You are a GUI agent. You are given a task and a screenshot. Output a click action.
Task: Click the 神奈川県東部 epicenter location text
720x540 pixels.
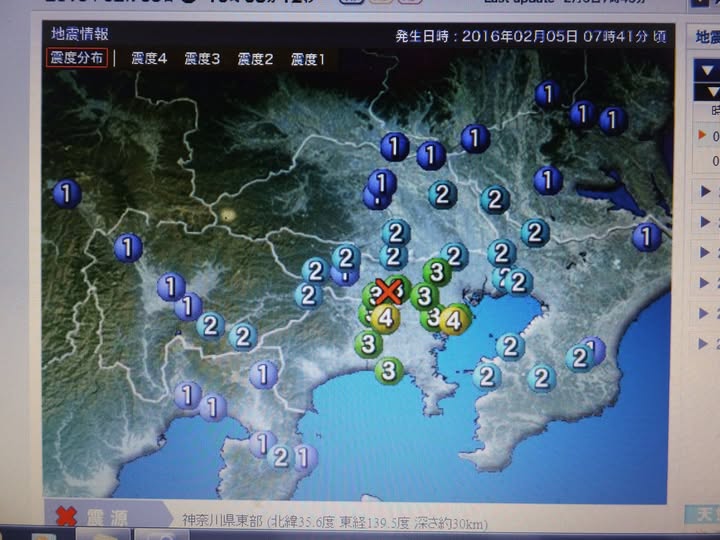pyautogui.click(x=224, y=521)
